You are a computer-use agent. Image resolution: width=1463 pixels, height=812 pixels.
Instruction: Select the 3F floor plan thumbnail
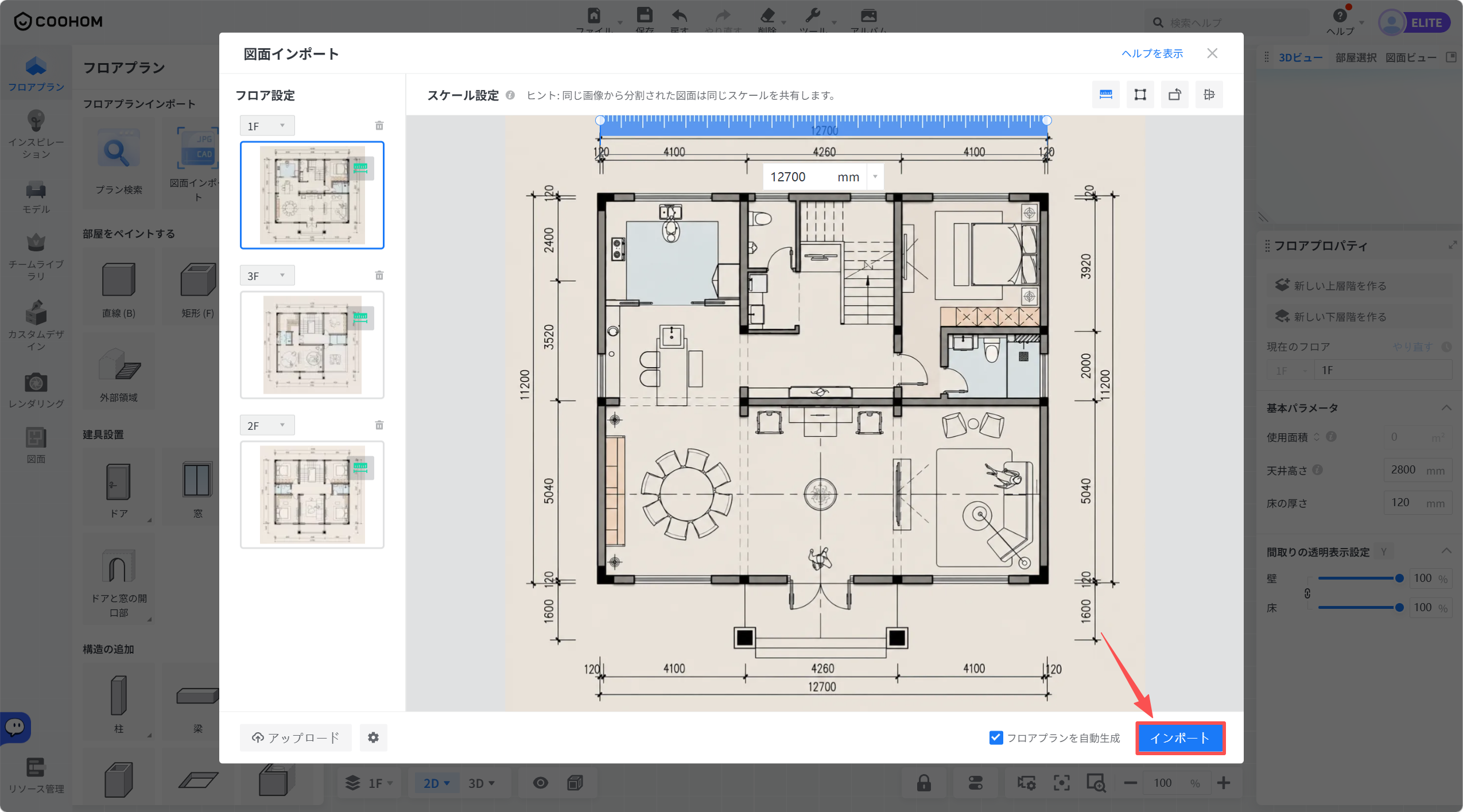click(312, 345)
